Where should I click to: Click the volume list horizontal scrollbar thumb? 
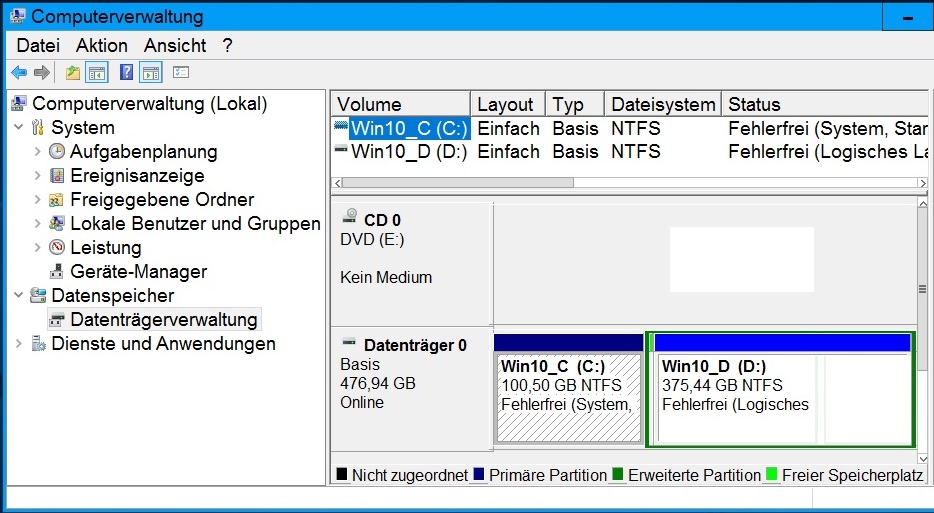coord(458,183)
